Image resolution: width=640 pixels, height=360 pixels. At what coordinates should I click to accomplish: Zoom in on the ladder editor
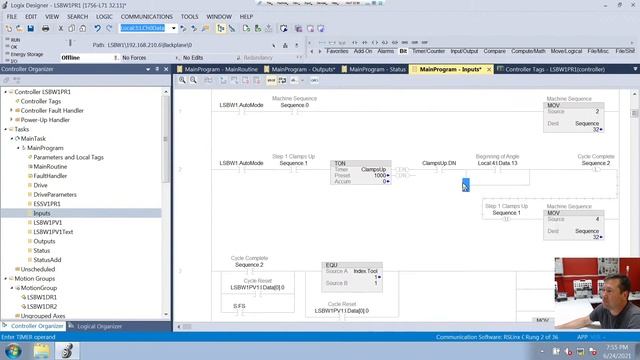[182, 80]
